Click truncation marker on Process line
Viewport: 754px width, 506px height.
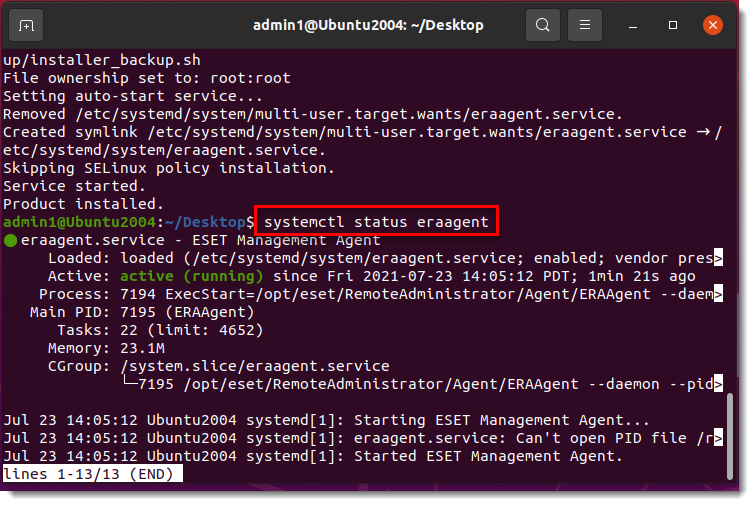[718, 294]
